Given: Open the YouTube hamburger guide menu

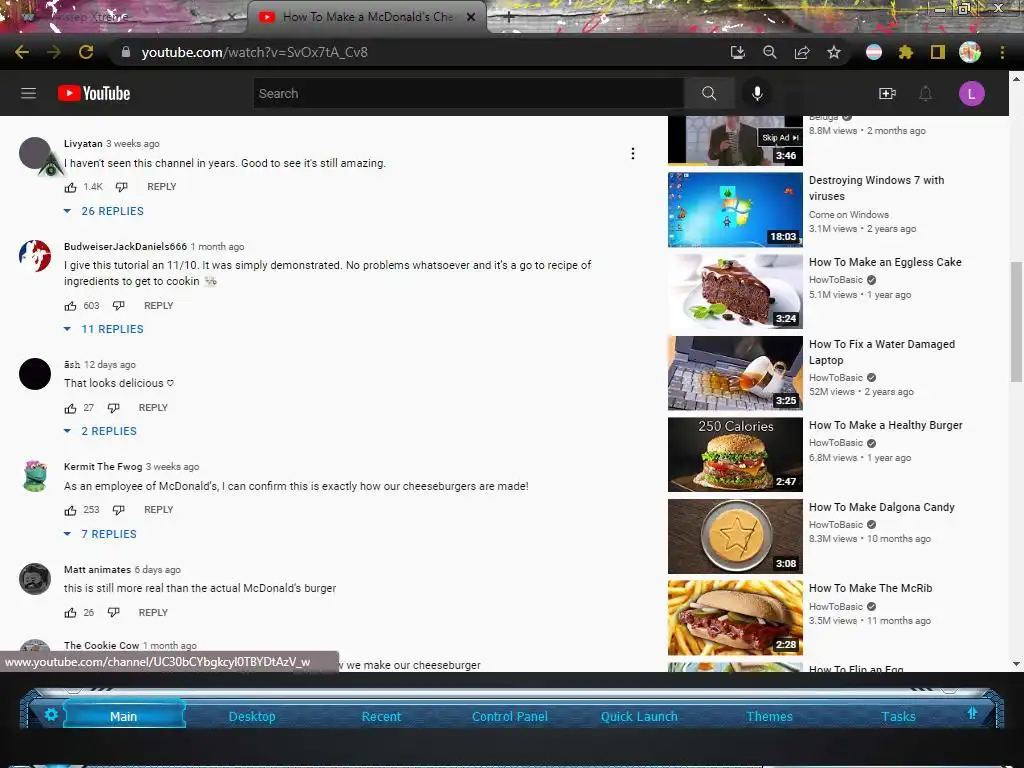Looking at the screenshot, I should [x=28, y=93].
